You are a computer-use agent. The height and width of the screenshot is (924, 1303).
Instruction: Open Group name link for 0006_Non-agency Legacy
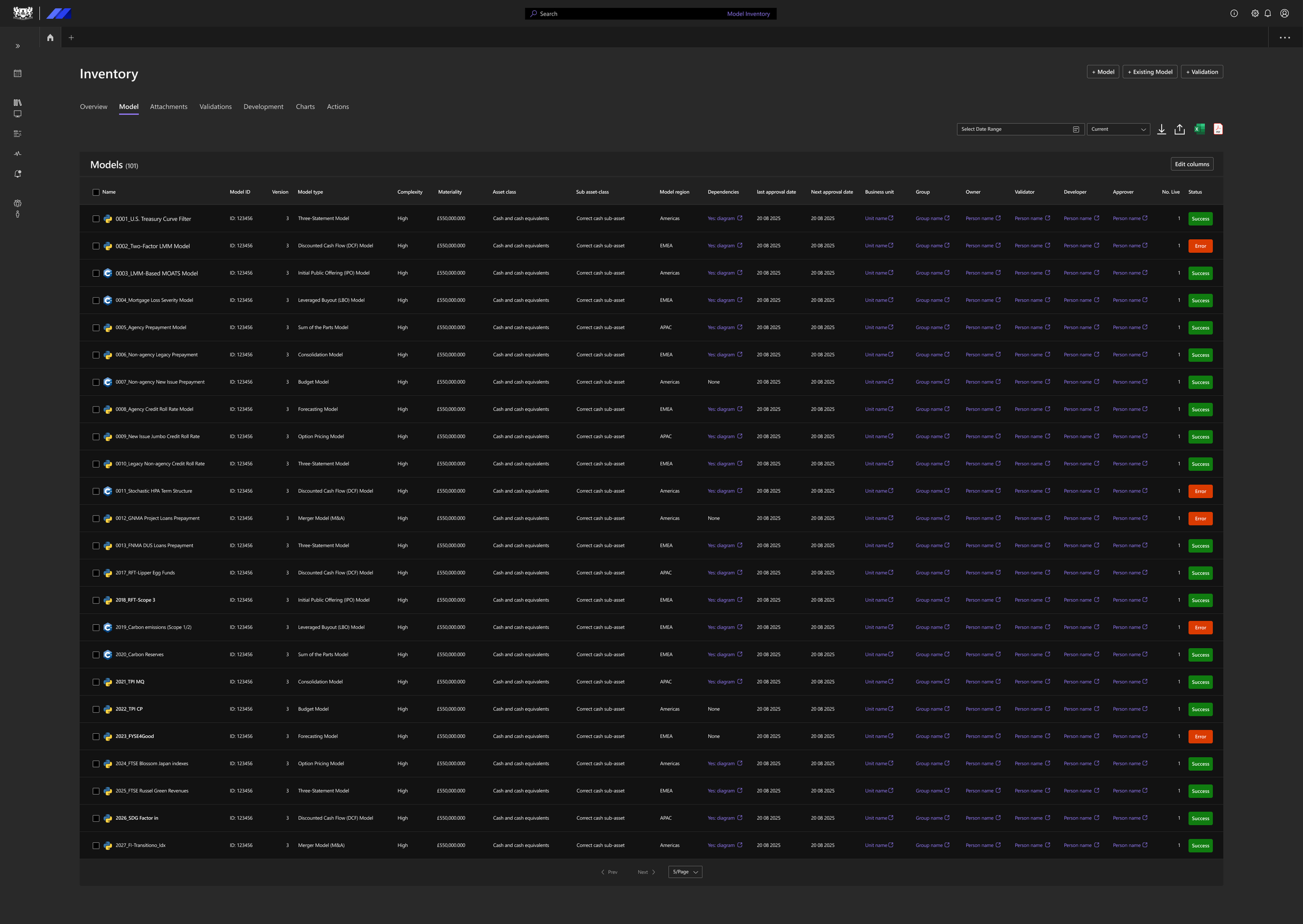click(932, 354)
